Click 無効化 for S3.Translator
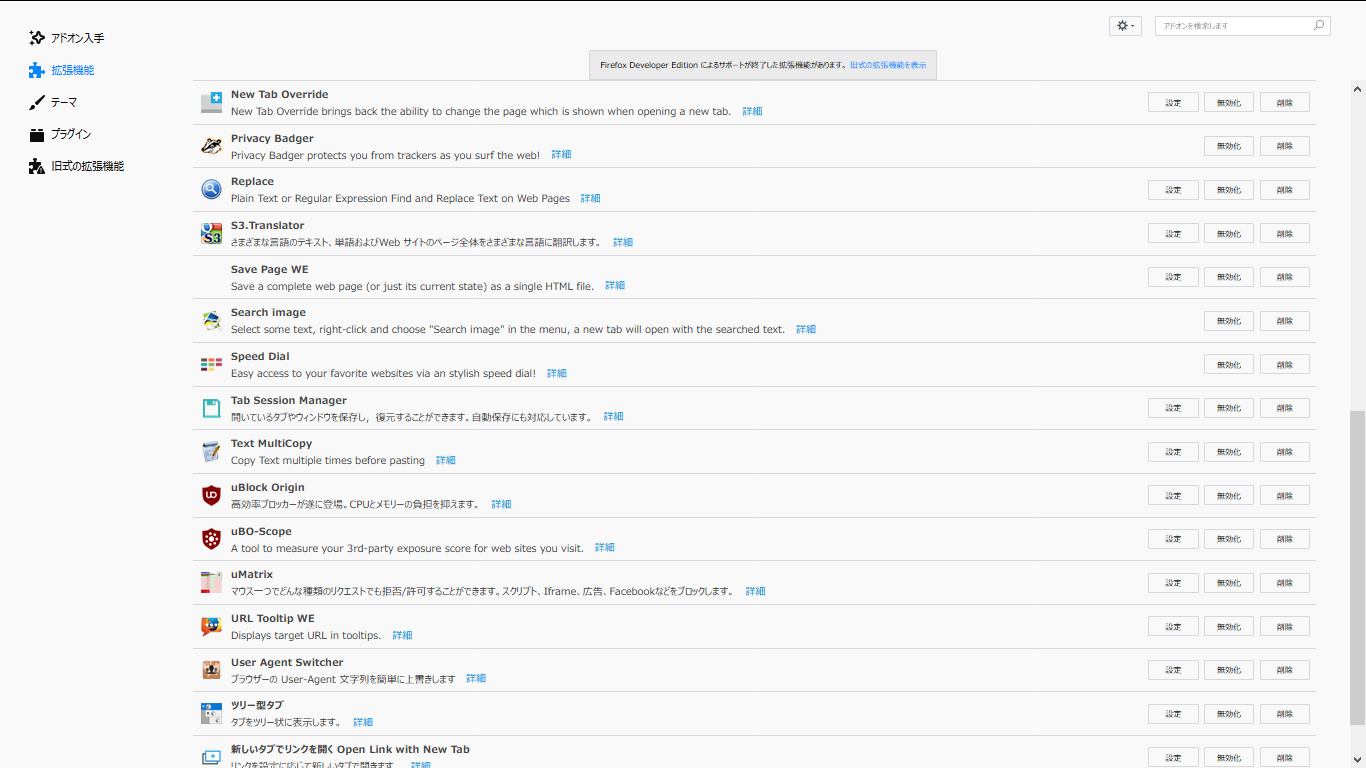This screenshot has width=1366, height=768. [1229, 233]
